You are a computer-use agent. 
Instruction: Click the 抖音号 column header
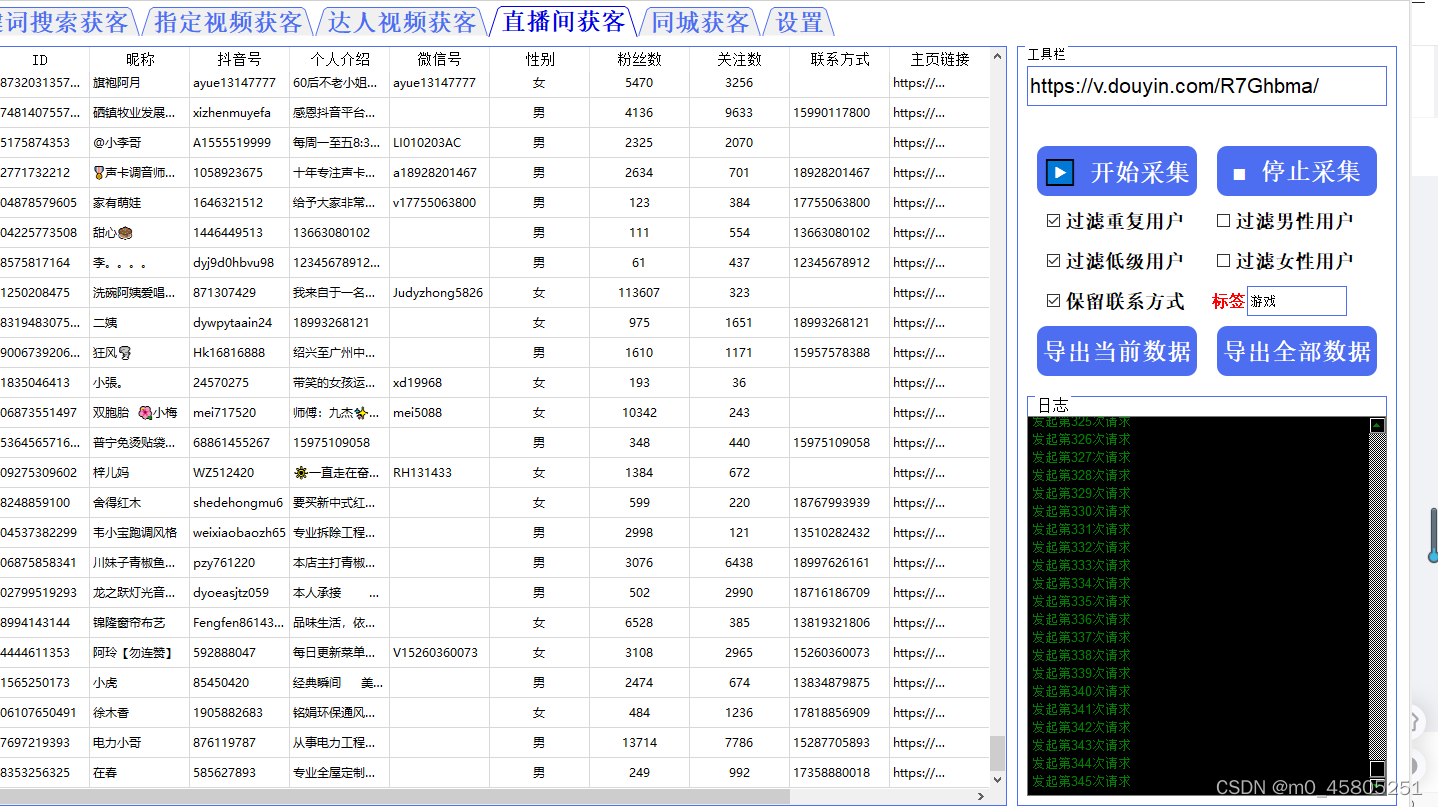tap(240, 59)
